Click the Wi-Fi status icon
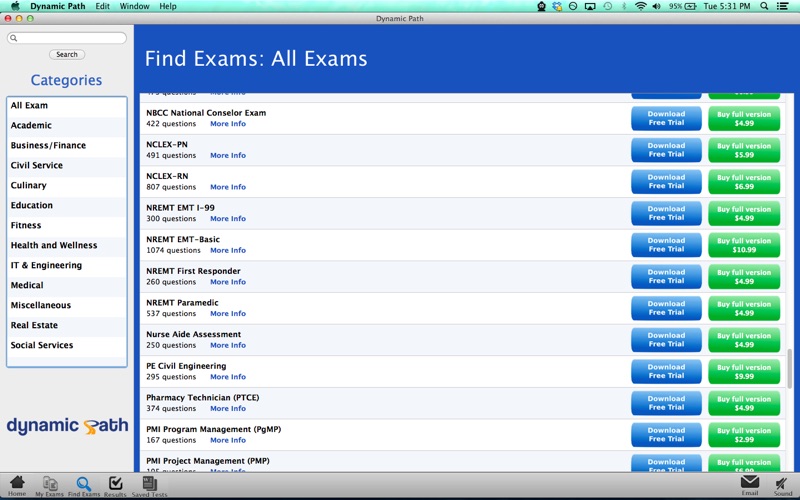The height and width of the screenshot is (500, 800). coord(640,6)
